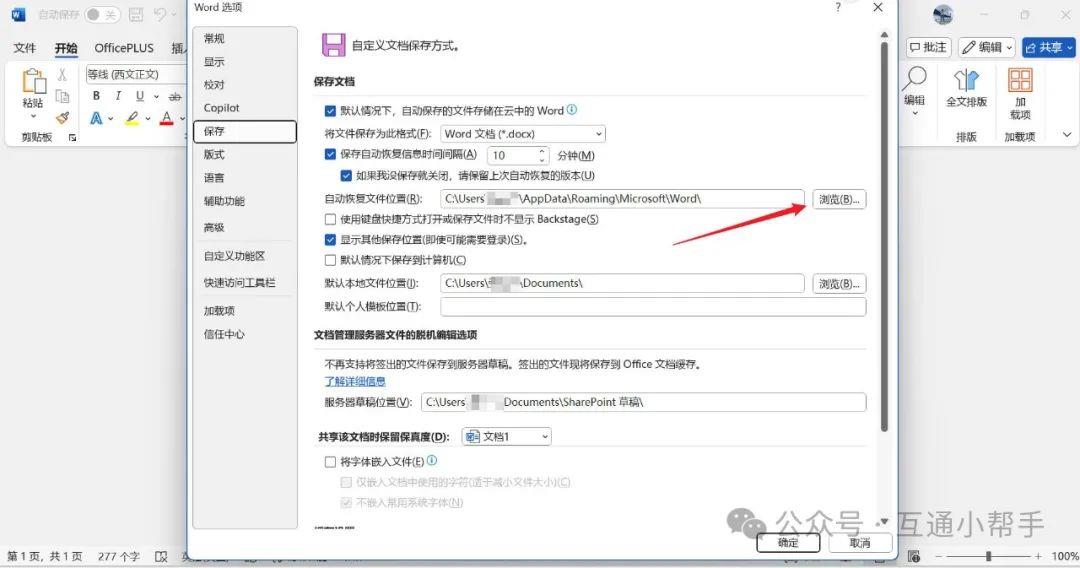The height and width of the screenshot is (568, 1080).
Task: Click the zoom in plus in status bar
Action: click(1038, 556)
